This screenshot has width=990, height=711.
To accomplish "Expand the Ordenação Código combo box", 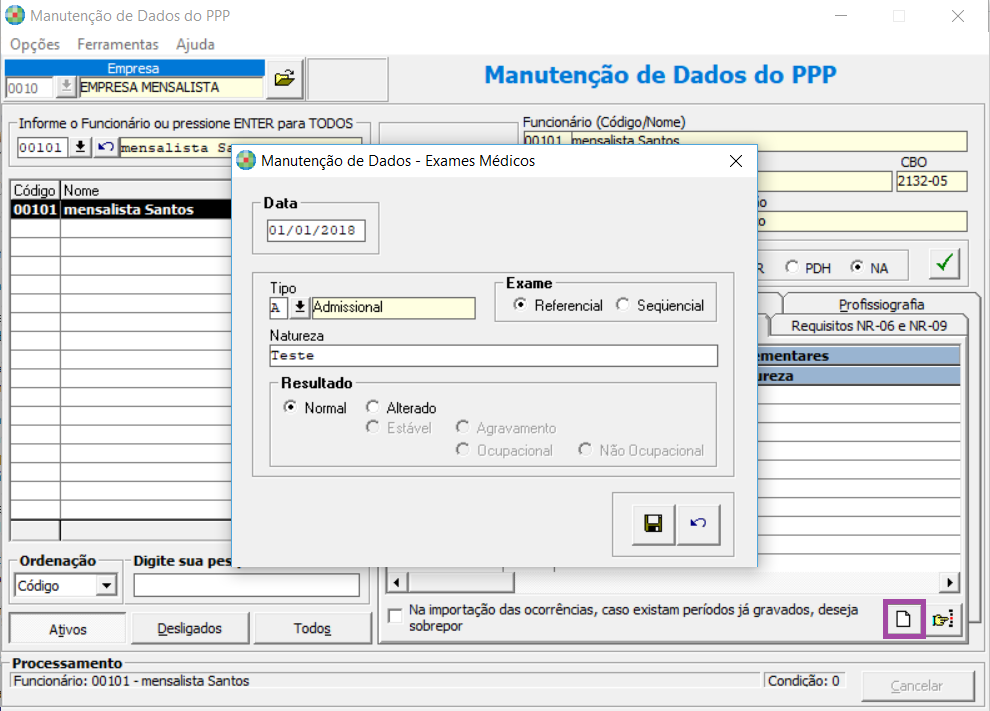I will tap(107, 585).
